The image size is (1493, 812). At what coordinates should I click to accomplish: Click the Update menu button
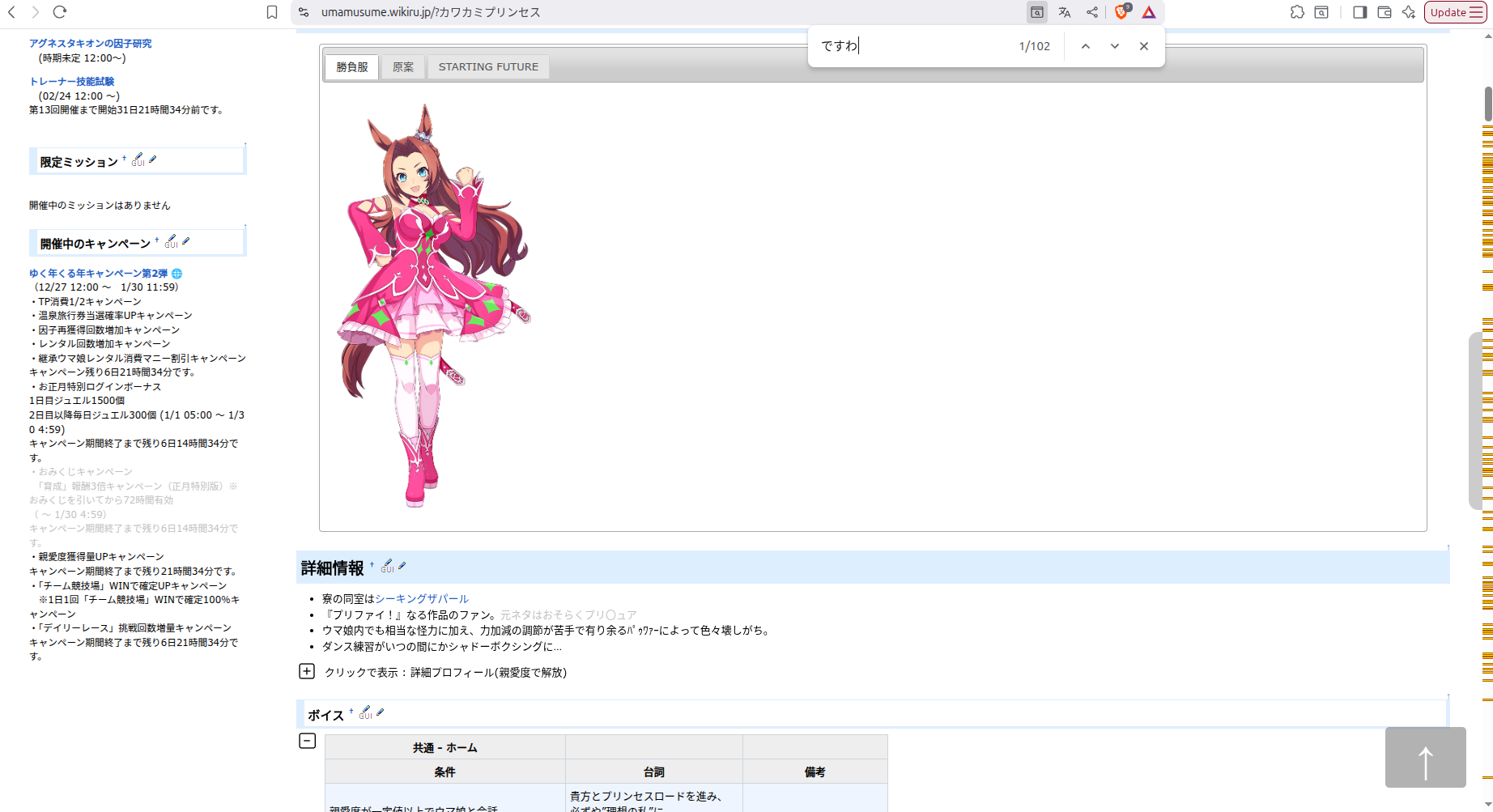(1455, 12)
